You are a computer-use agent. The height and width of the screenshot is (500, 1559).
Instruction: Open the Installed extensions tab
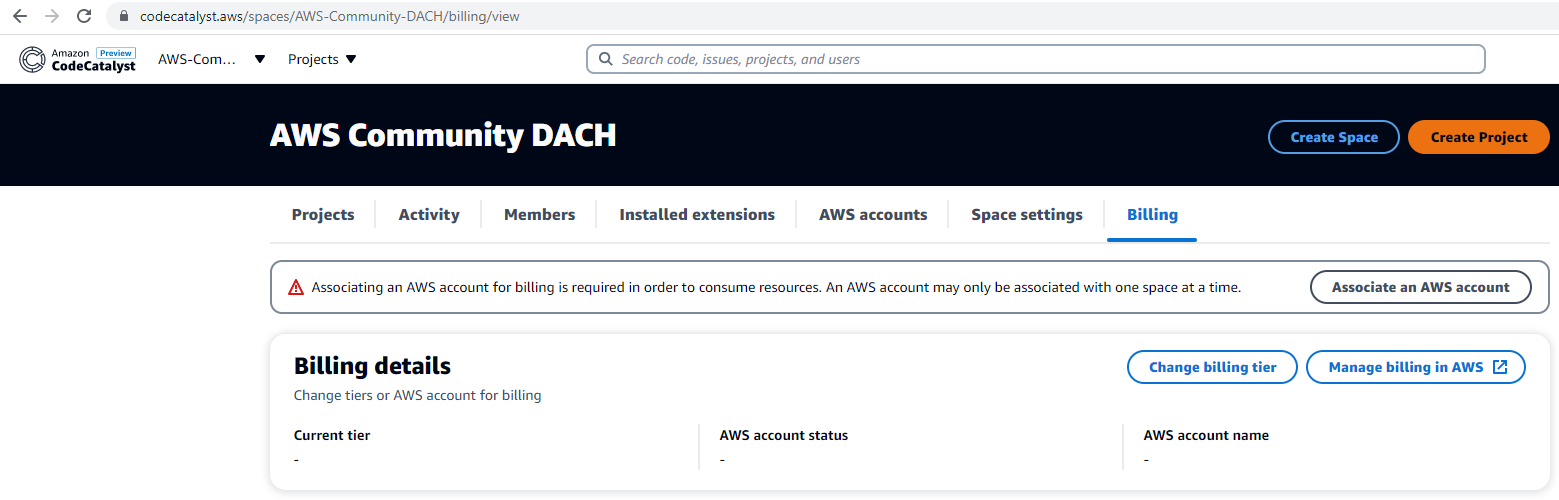(x=697, y=214)
